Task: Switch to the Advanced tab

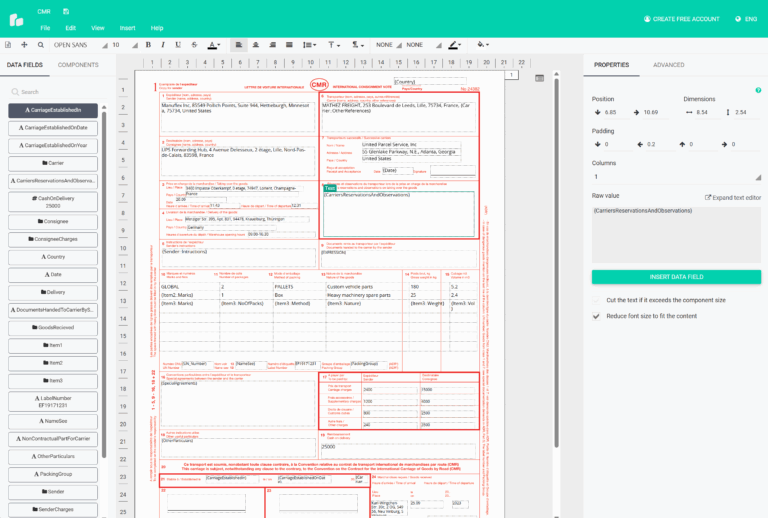Action: coord(669,65)
